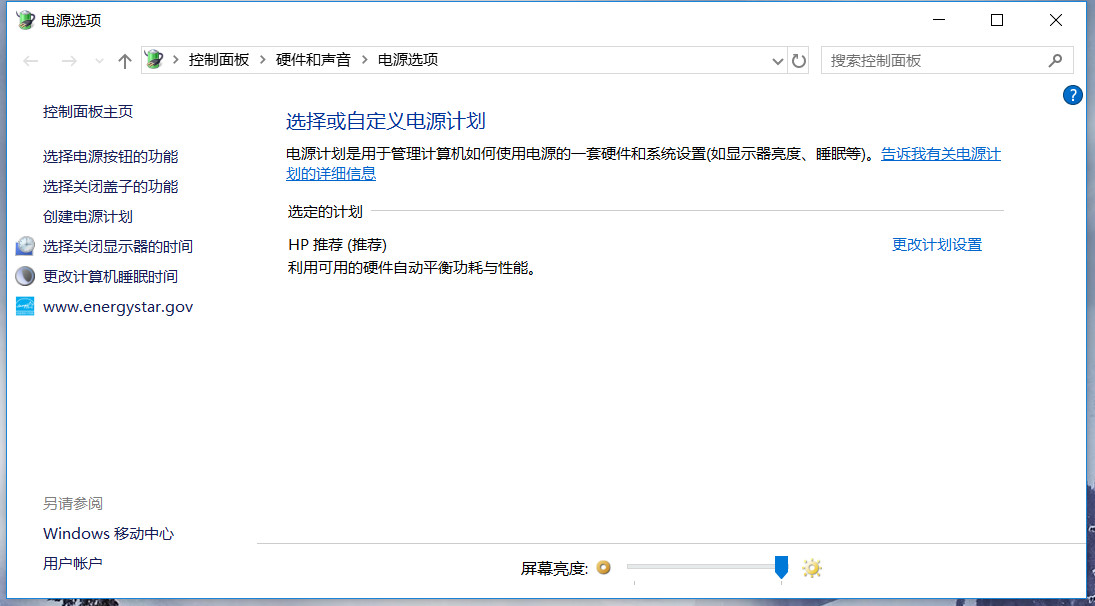The height and width of the screenshot is (606, 1095).
Task: Click the bright sun icon right of the brightness slider
Action: [x=811, y=567]
